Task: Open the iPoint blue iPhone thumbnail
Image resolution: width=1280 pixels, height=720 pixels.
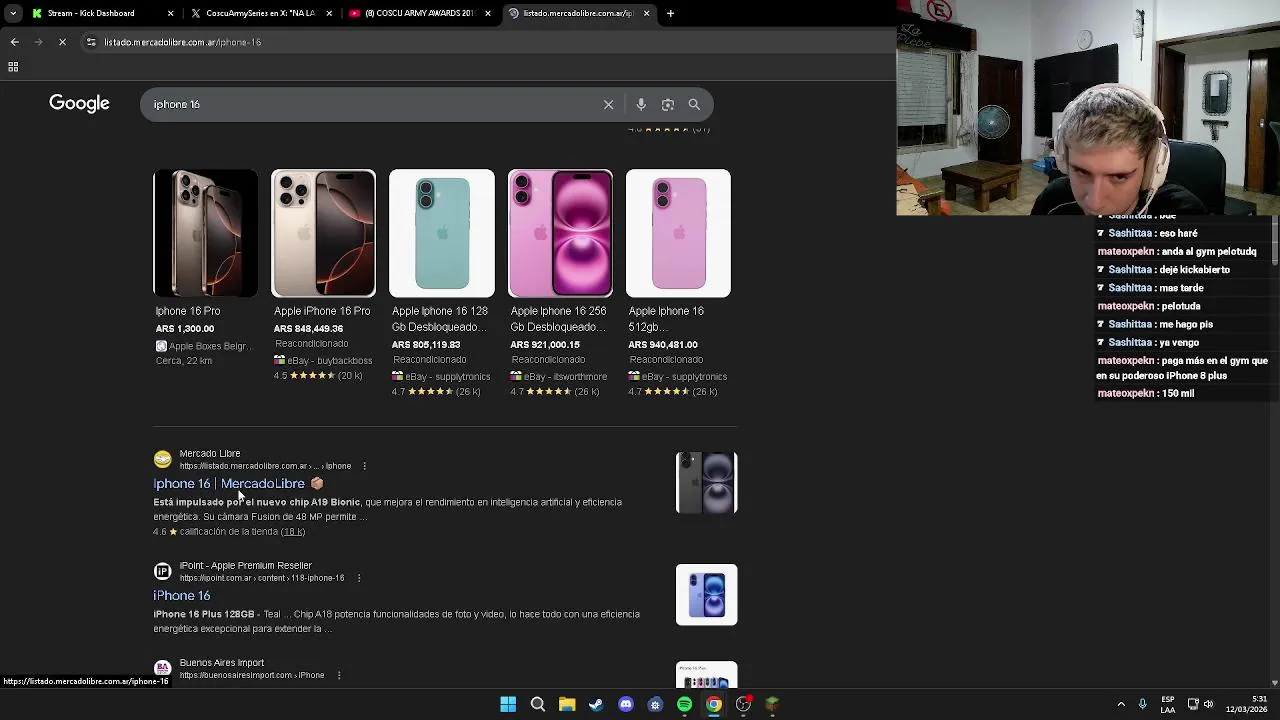Action: [x=706, y=595]
